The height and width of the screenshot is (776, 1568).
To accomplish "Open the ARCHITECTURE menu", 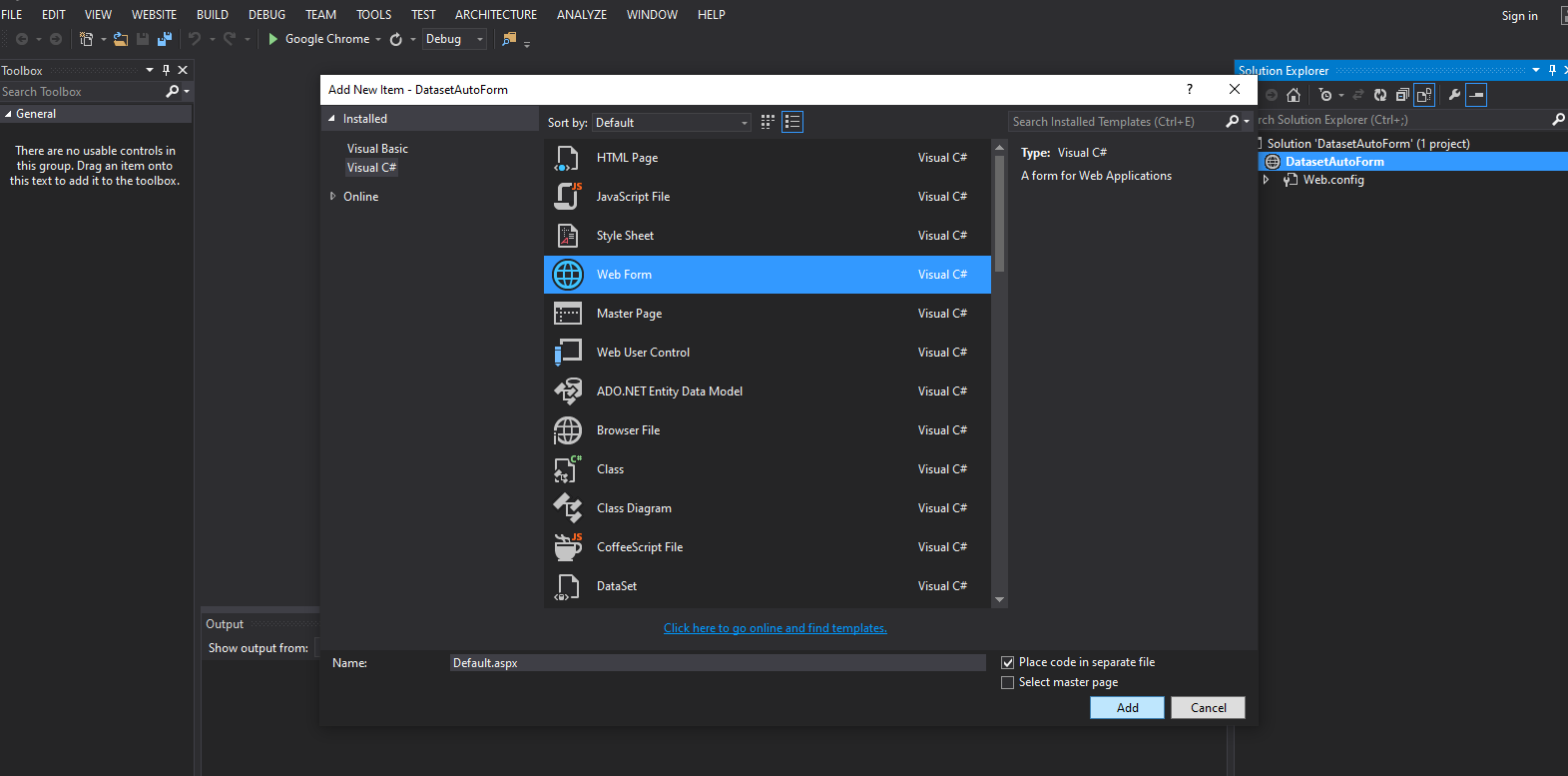I will (x=496, y=14).
